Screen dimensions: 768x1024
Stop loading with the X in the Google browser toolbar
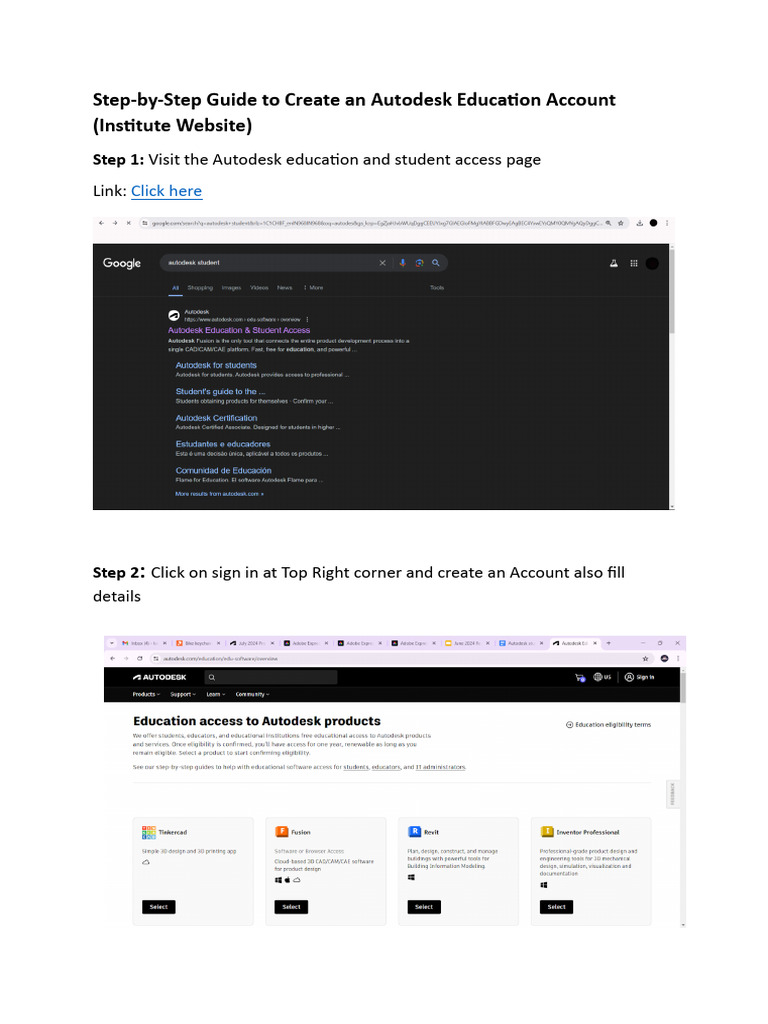point(129,223)
